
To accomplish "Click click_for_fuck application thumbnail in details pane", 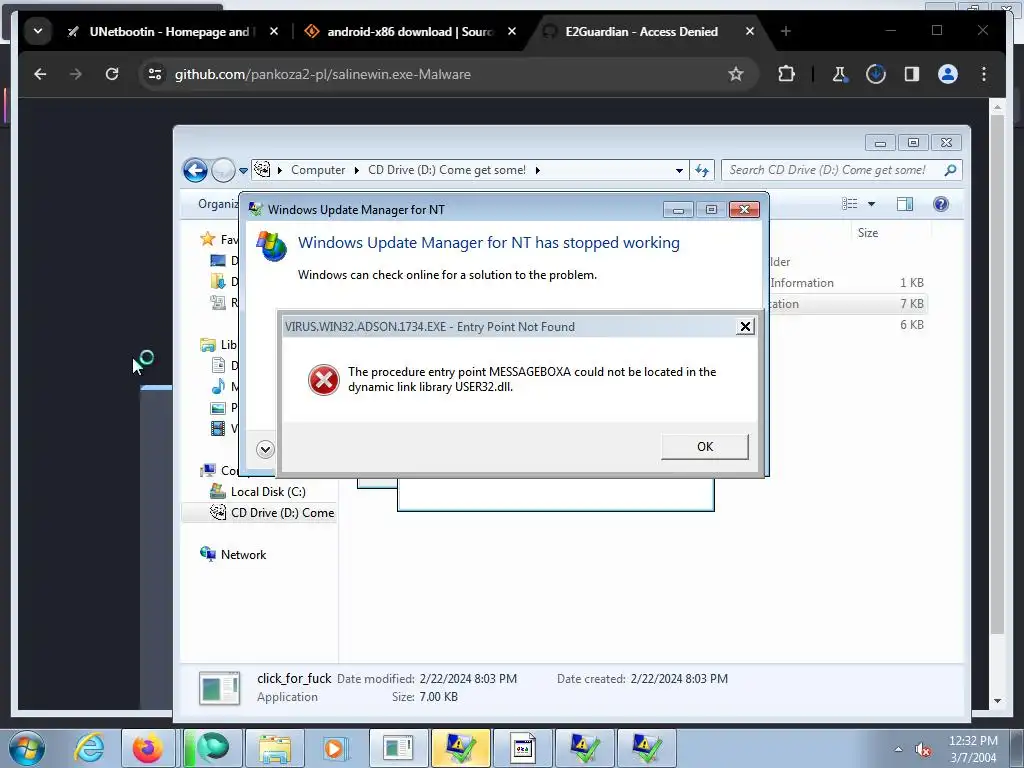I will coord(219,688).
